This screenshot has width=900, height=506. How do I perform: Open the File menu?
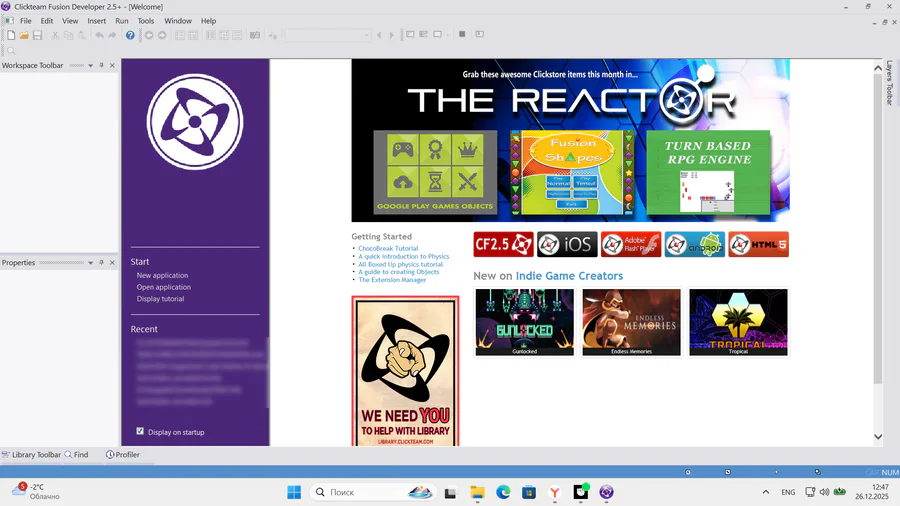click(26, 21)
